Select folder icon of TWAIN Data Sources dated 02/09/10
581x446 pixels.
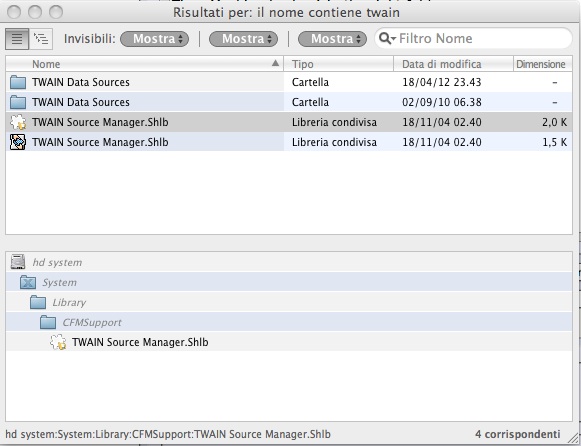pyautogui.click(x=18, y=102)
